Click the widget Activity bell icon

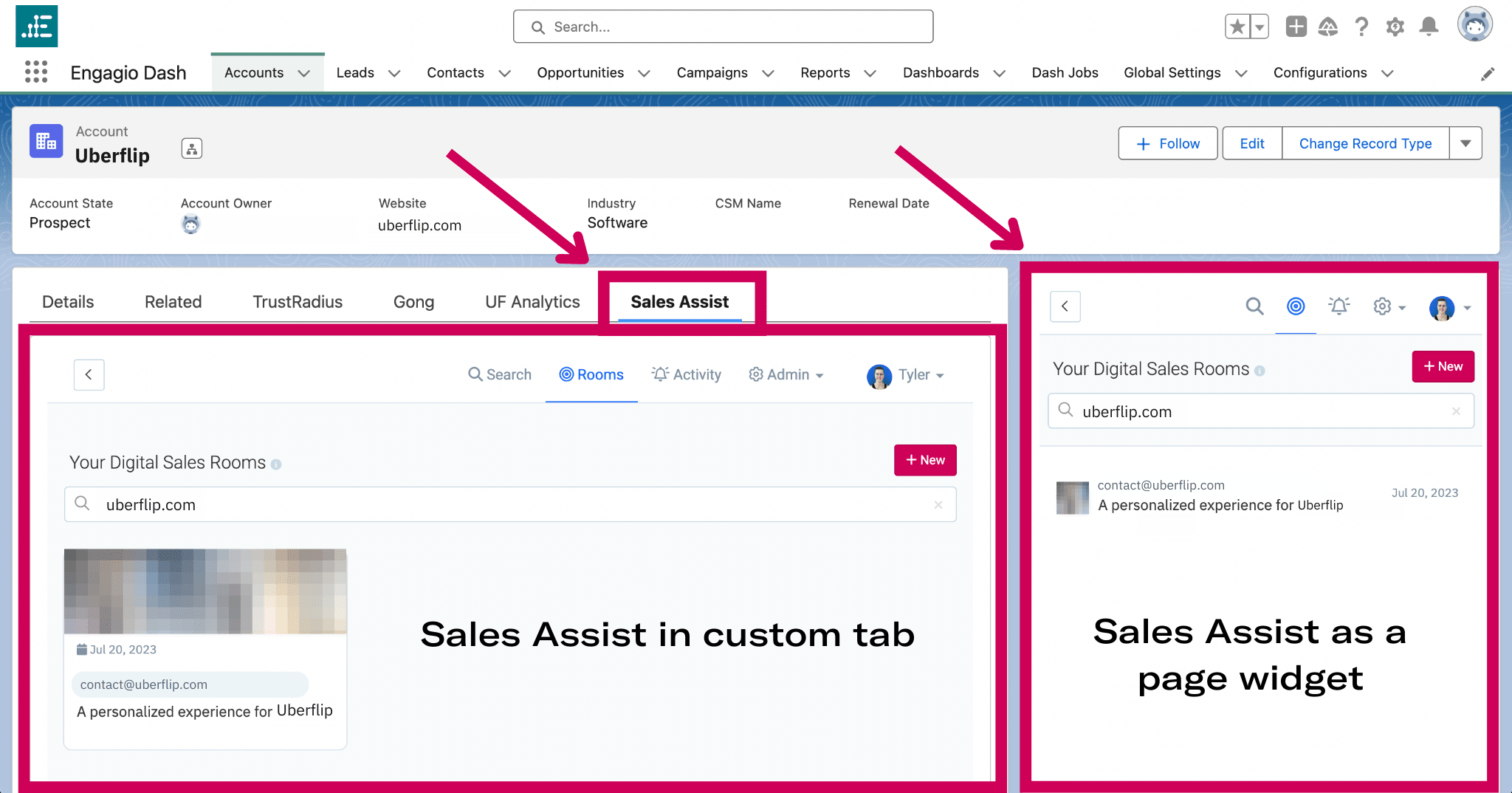pyautogui.click(x=1339, y=306)
